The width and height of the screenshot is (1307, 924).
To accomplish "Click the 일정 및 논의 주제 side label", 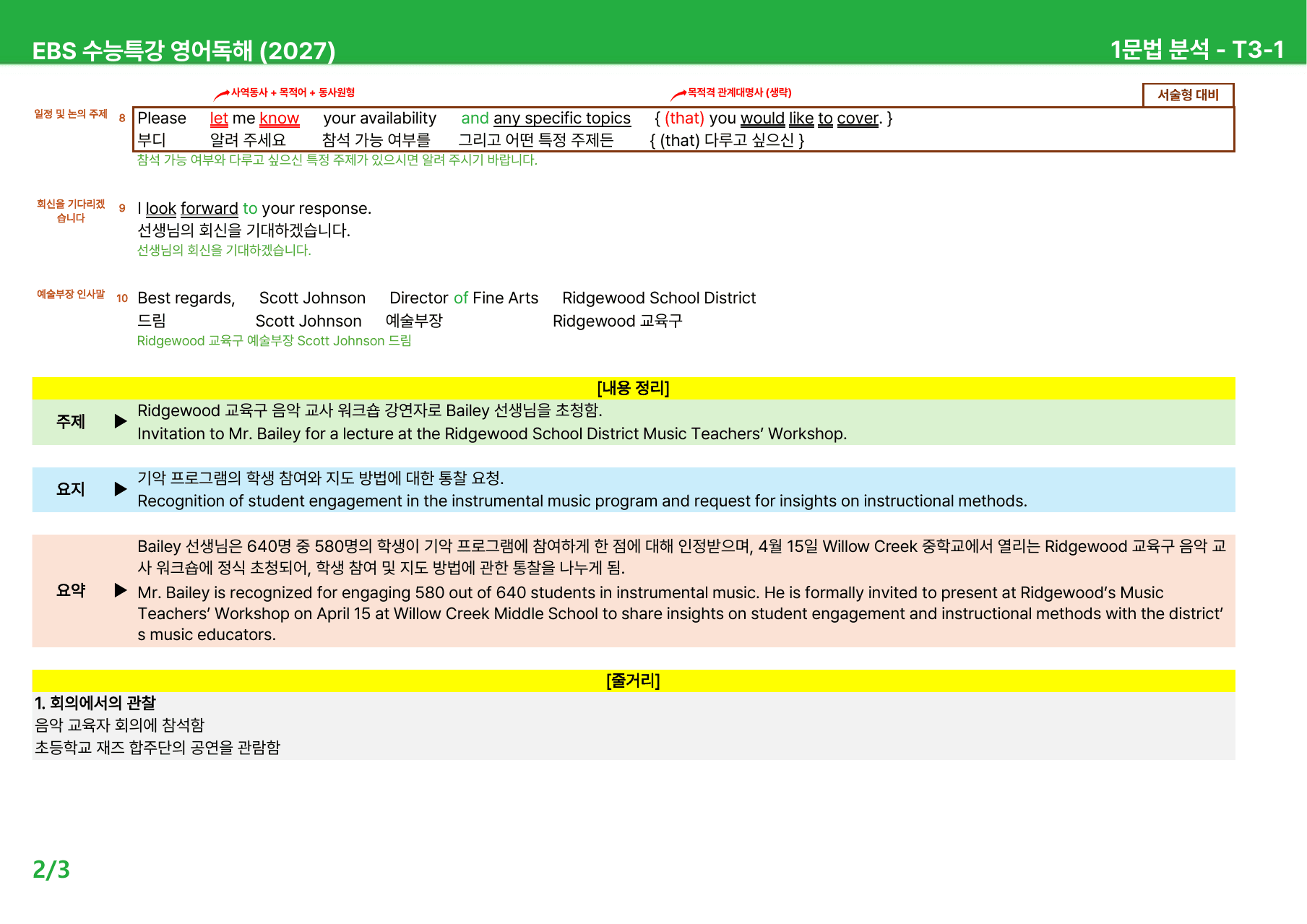I will (71, 114).
